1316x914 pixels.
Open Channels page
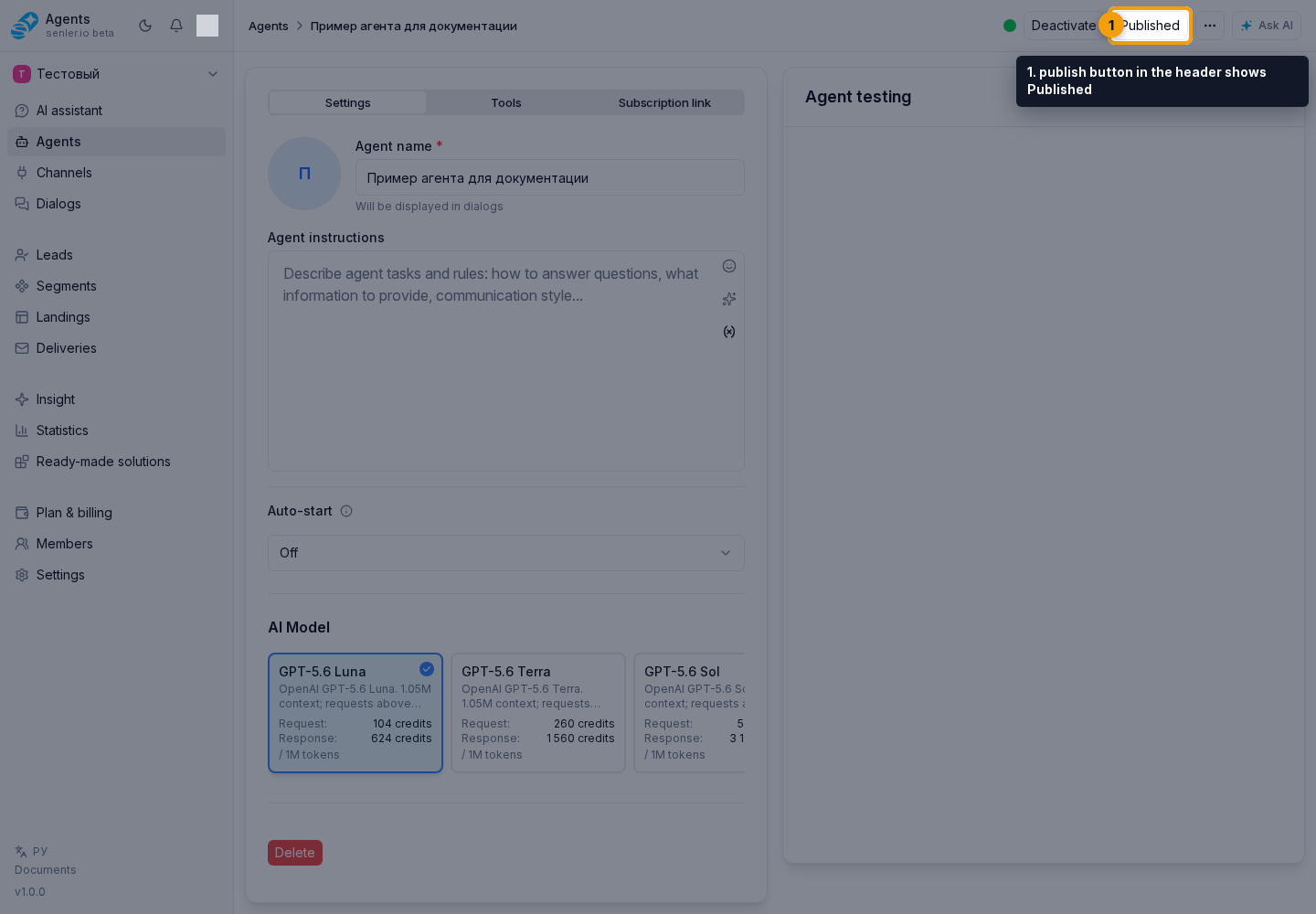pos(116,173)
